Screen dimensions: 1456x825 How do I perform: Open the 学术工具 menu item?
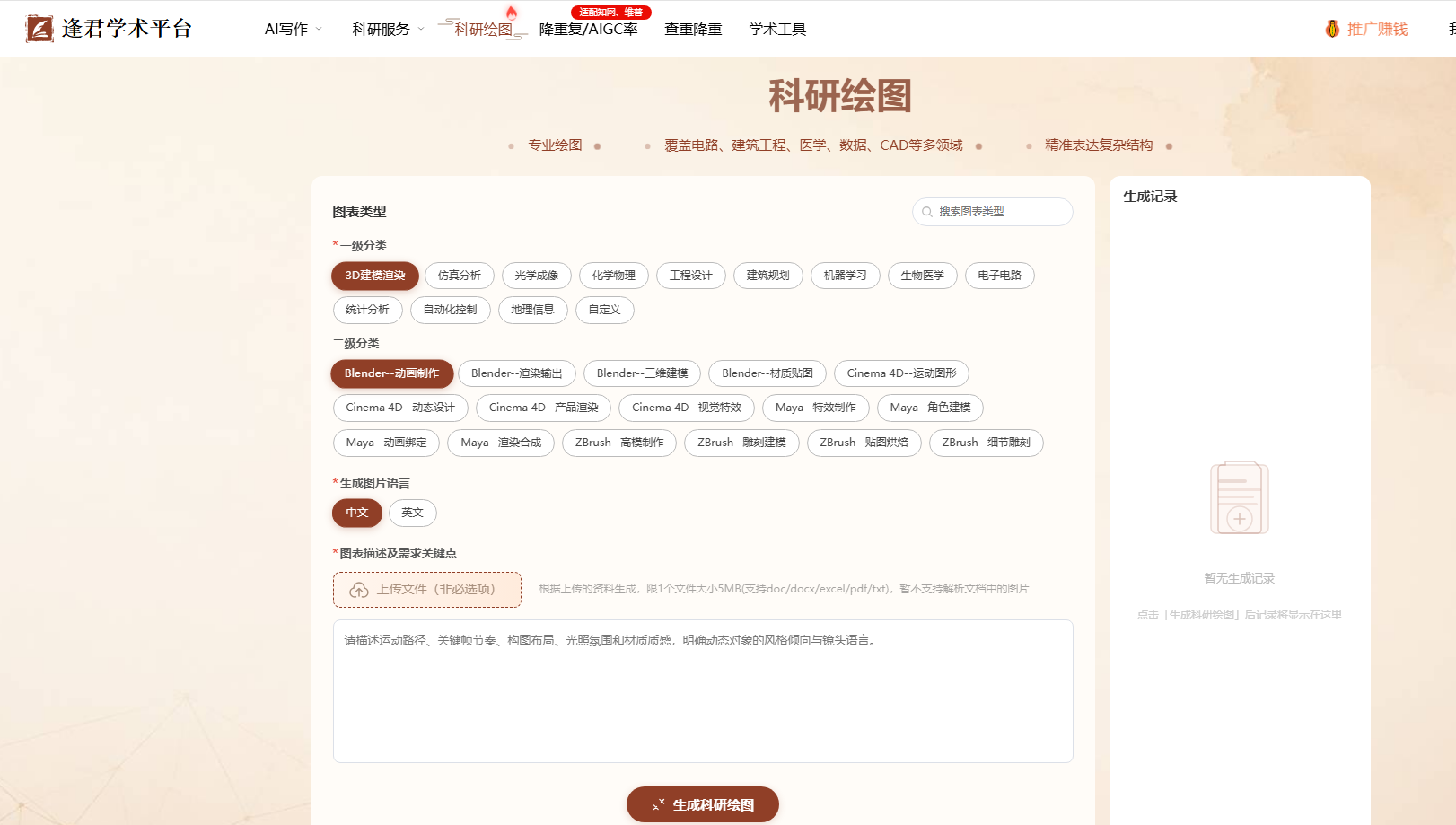click(x=777, y=29)
